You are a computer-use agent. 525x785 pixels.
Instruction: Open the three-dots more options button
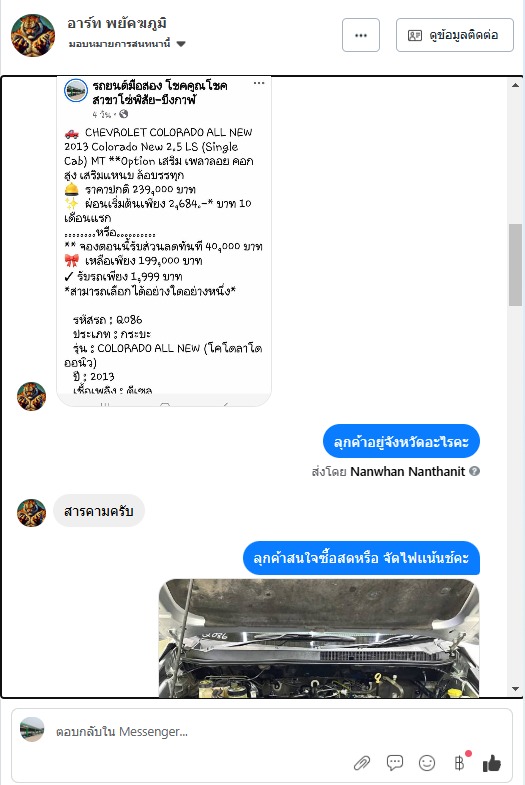(x=361, y=35)
